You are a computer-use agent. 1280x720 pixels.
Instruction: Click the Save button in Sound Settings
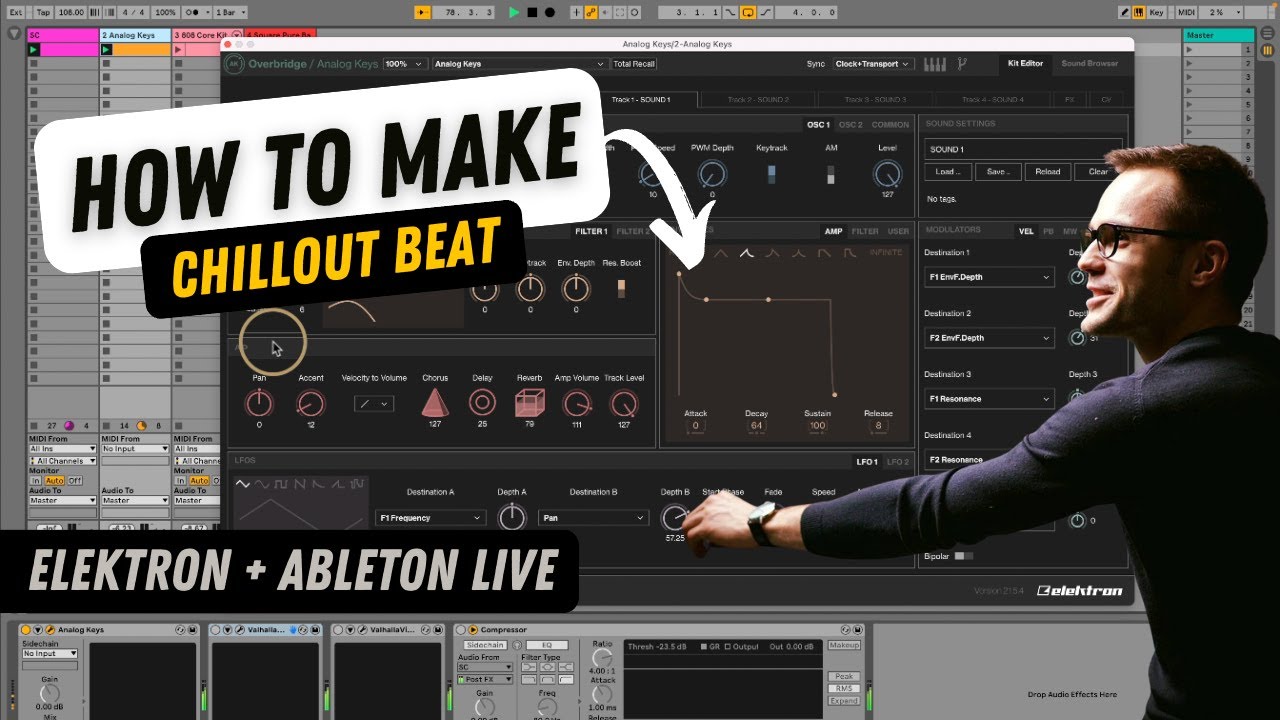click(x=997, y=172)
